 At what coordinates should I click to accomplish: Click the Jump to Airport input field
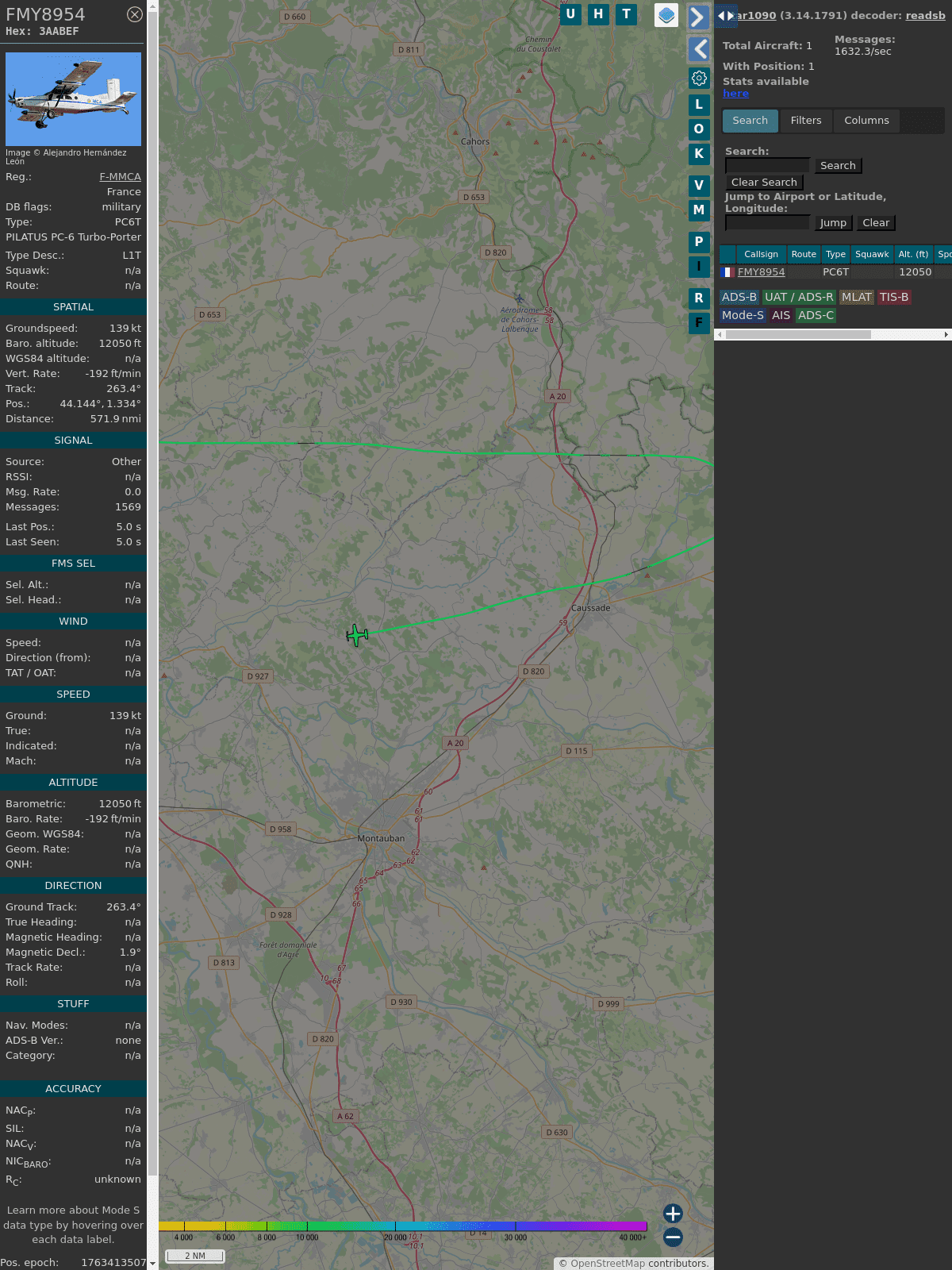767,223
